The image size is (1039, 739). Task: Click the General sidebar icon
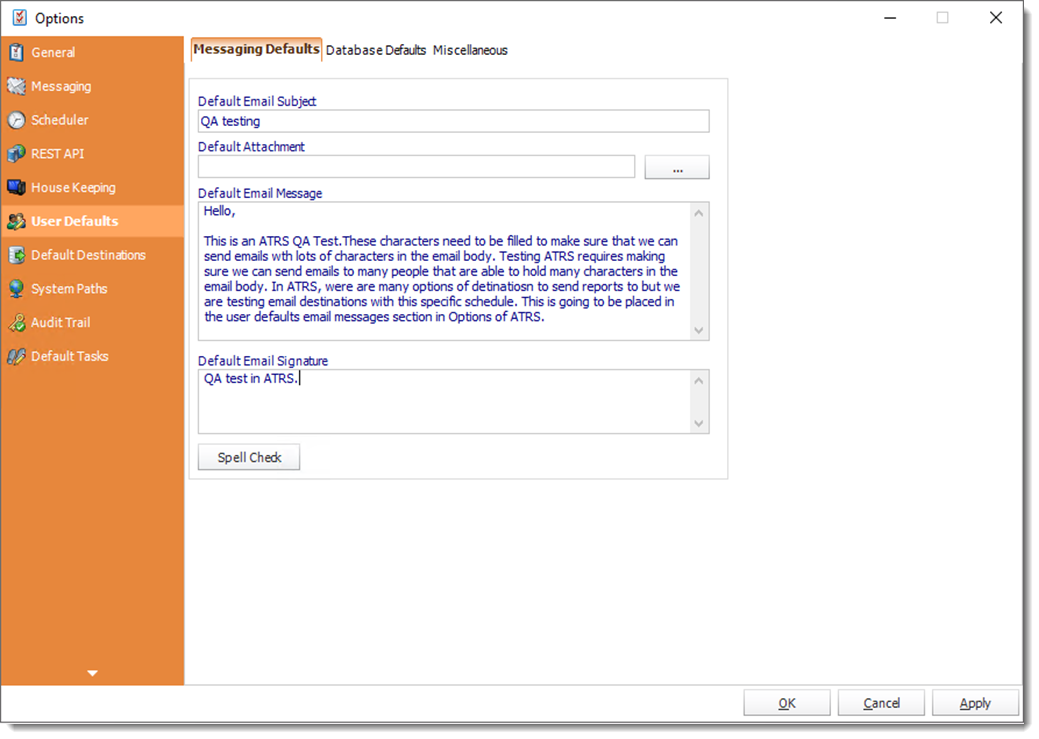coord(16,53)
